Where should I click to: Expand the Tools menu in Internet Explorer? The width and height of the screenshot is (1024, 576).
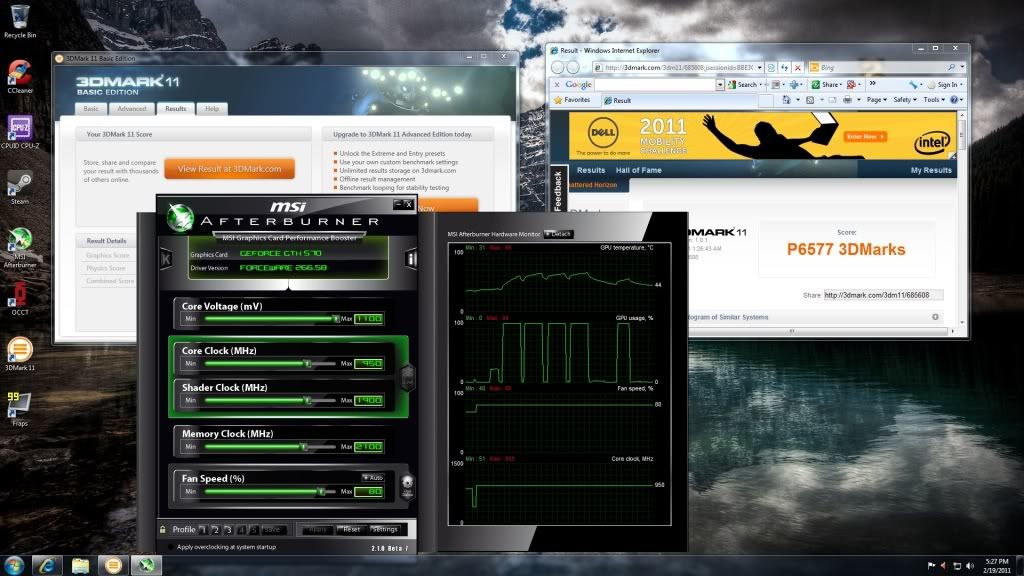pos(934,100)
